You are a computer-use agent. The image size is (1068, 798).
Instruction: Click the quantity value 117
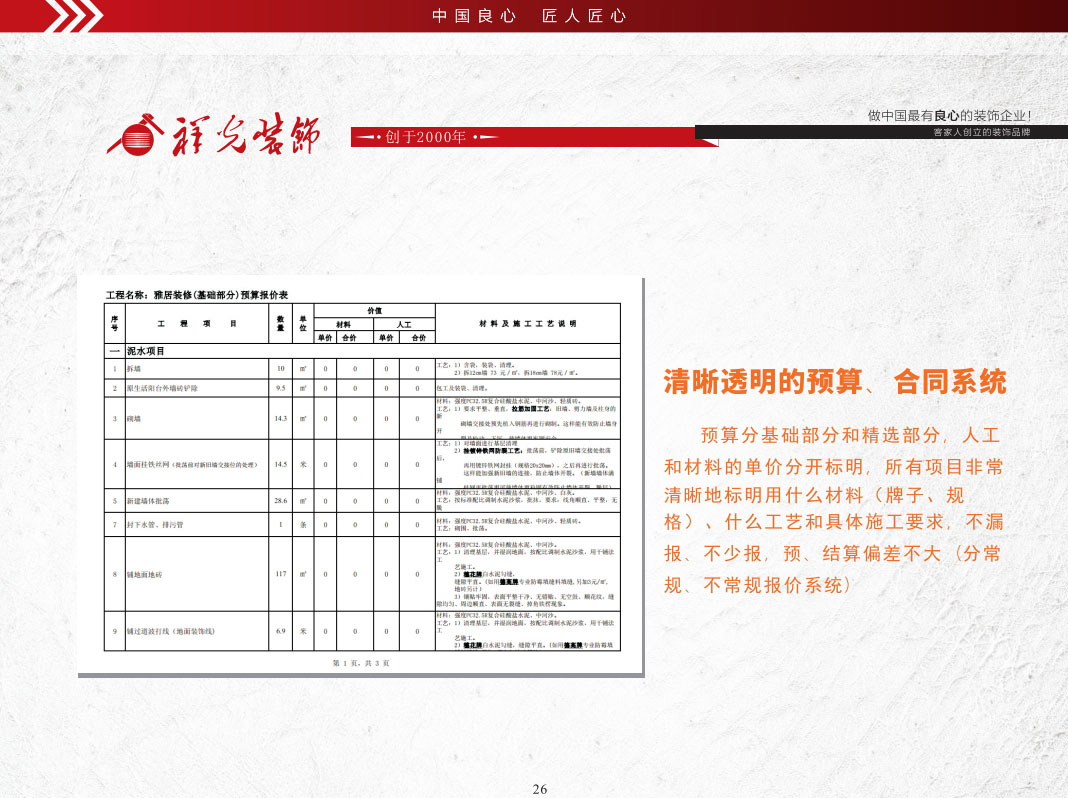tap(281, 574)
